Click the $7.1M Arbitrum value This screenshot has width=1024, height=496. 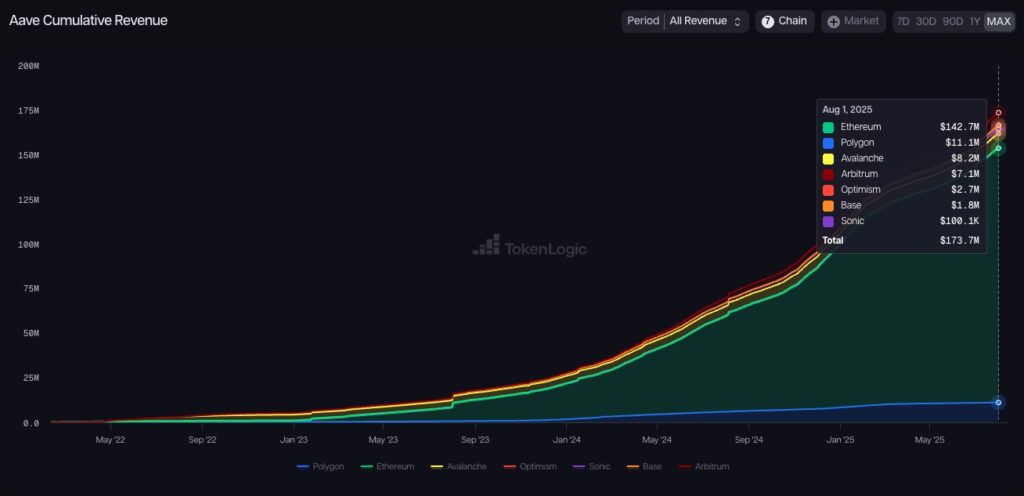tap(965, 174)
